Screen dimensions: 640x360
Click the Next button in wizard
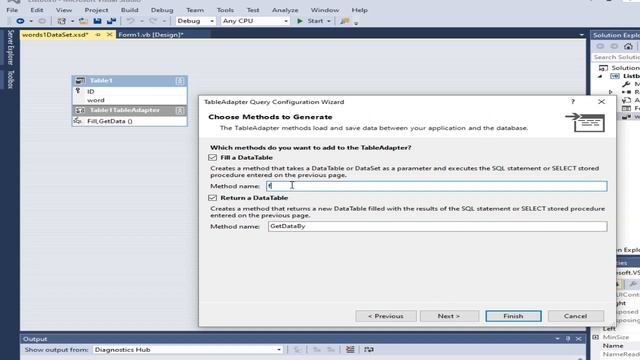(x=449, y=316)
